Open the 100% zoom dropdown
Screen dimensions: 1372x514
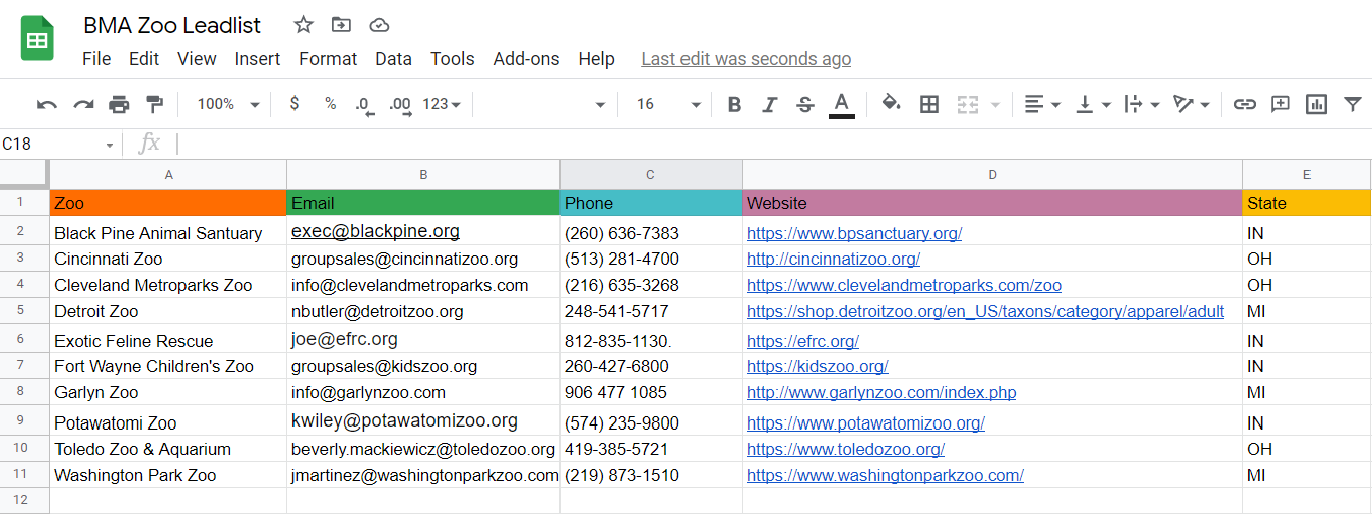click(228, 104)
